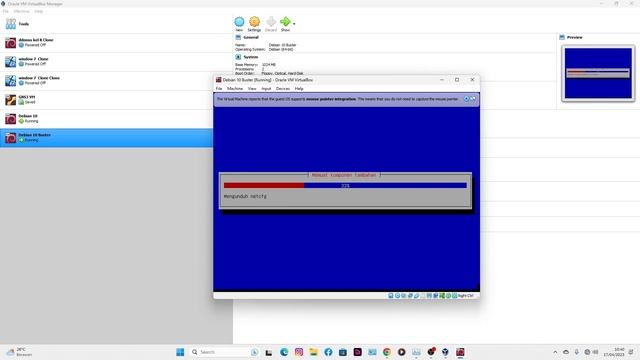
Task: Click the taskbar clock and date
Action: click(x=615, y=352)
